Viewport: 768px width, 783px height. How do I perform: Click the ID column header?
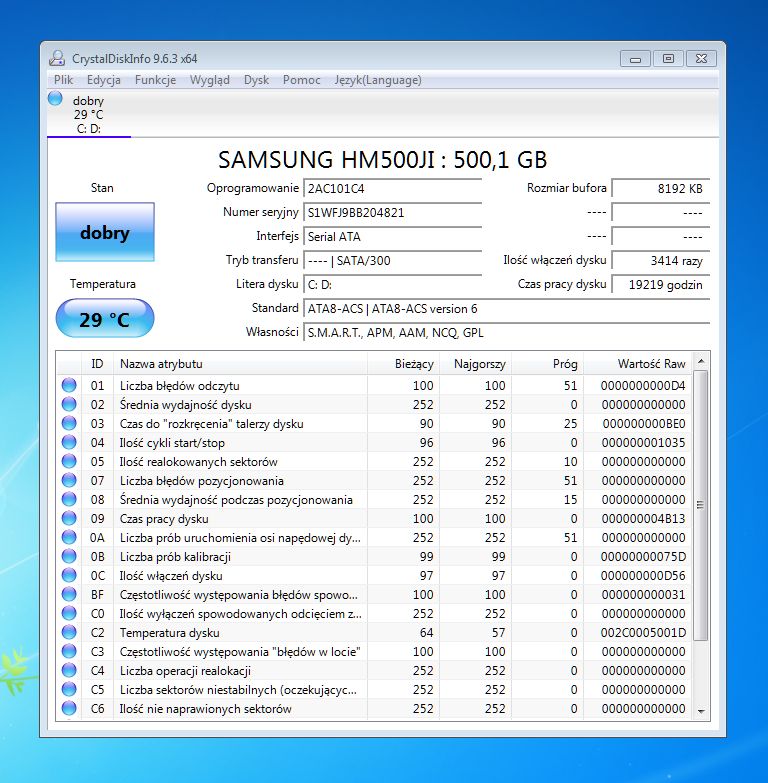97,364
